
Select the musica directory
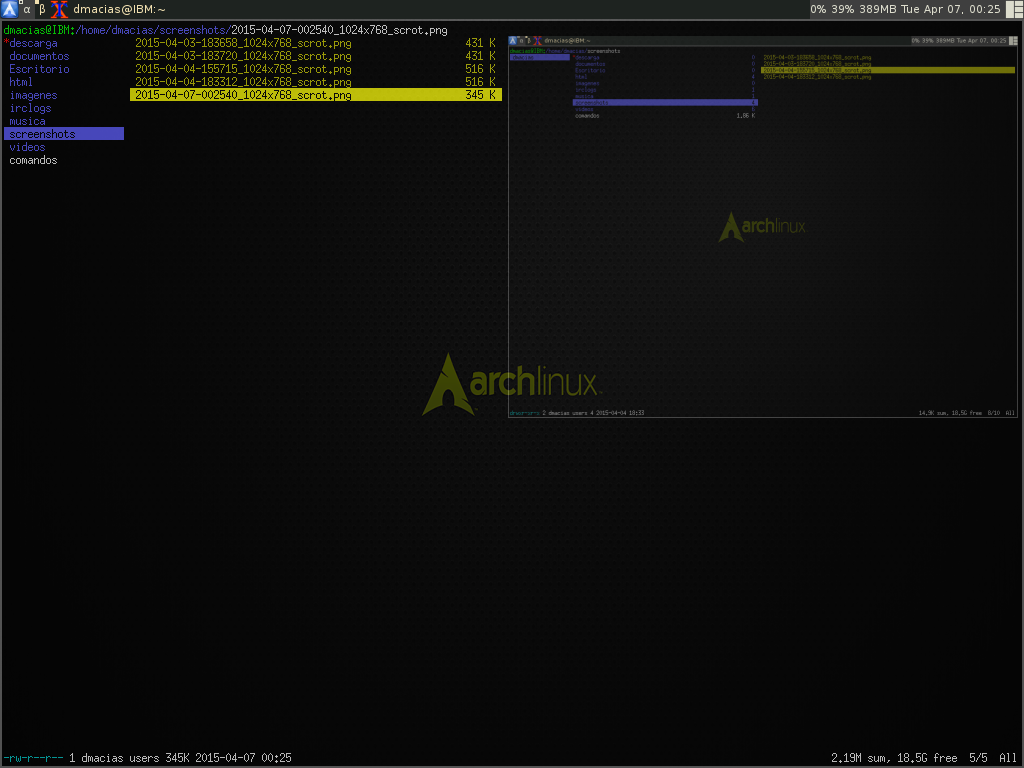click(27, 121)
